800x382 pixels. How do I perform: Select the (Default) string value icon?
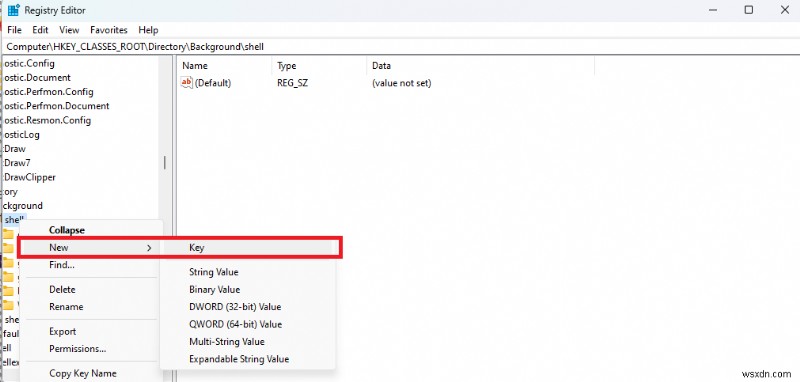[x=187, y=83]
